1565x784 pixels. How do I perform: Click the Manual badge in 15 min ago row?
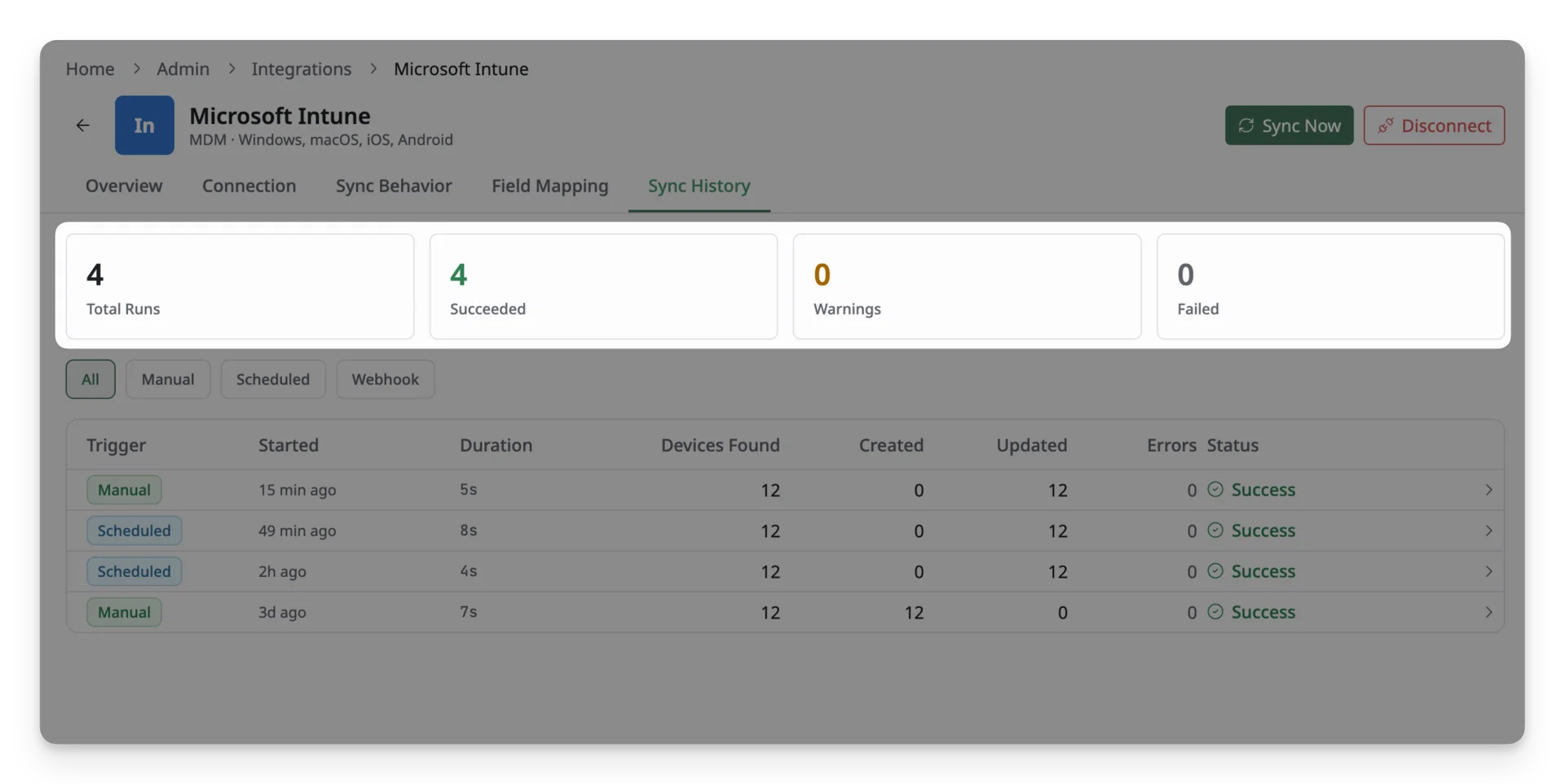click(x=124, y=490)
